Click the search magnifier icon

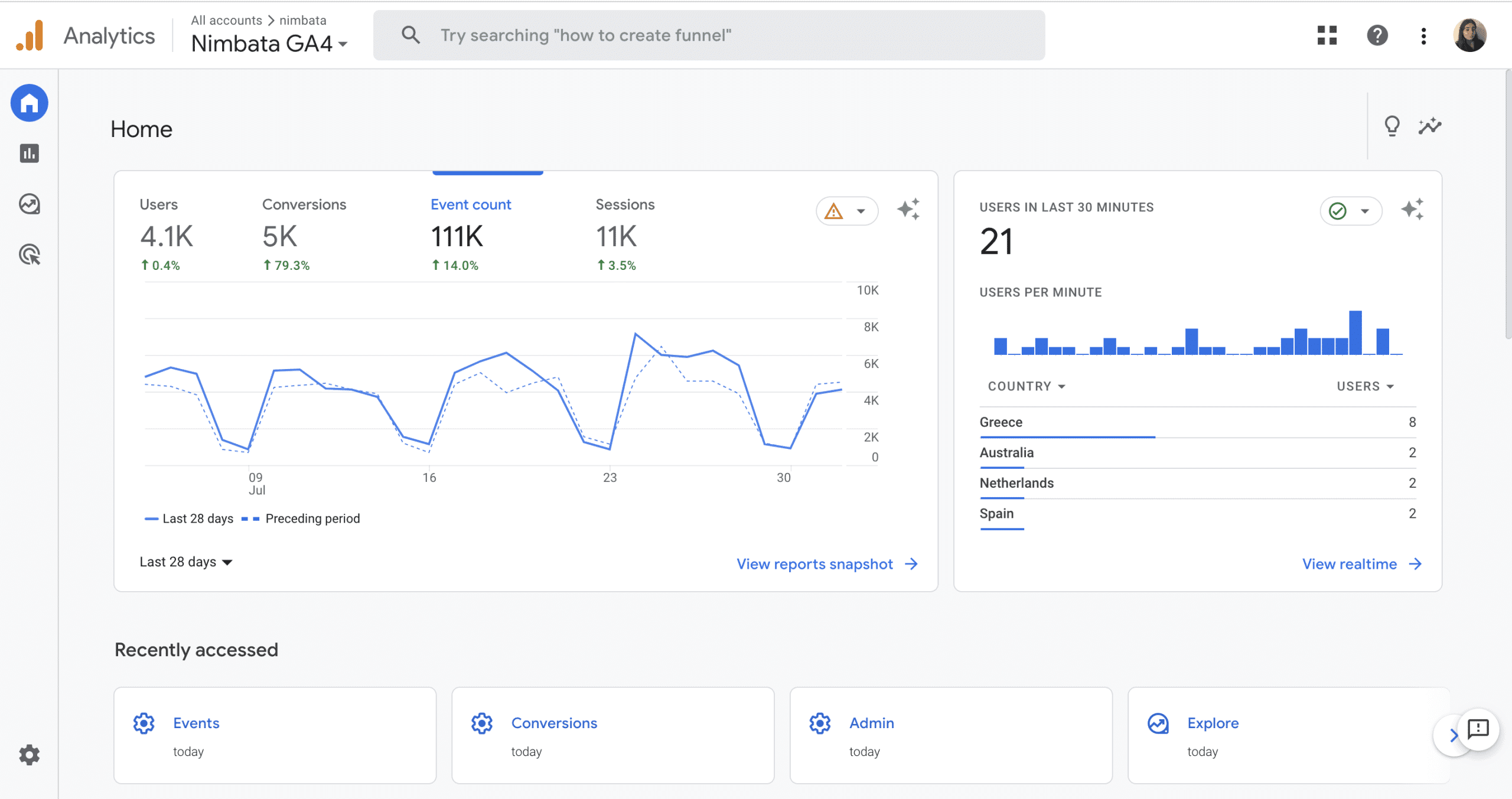click(410, 35)
